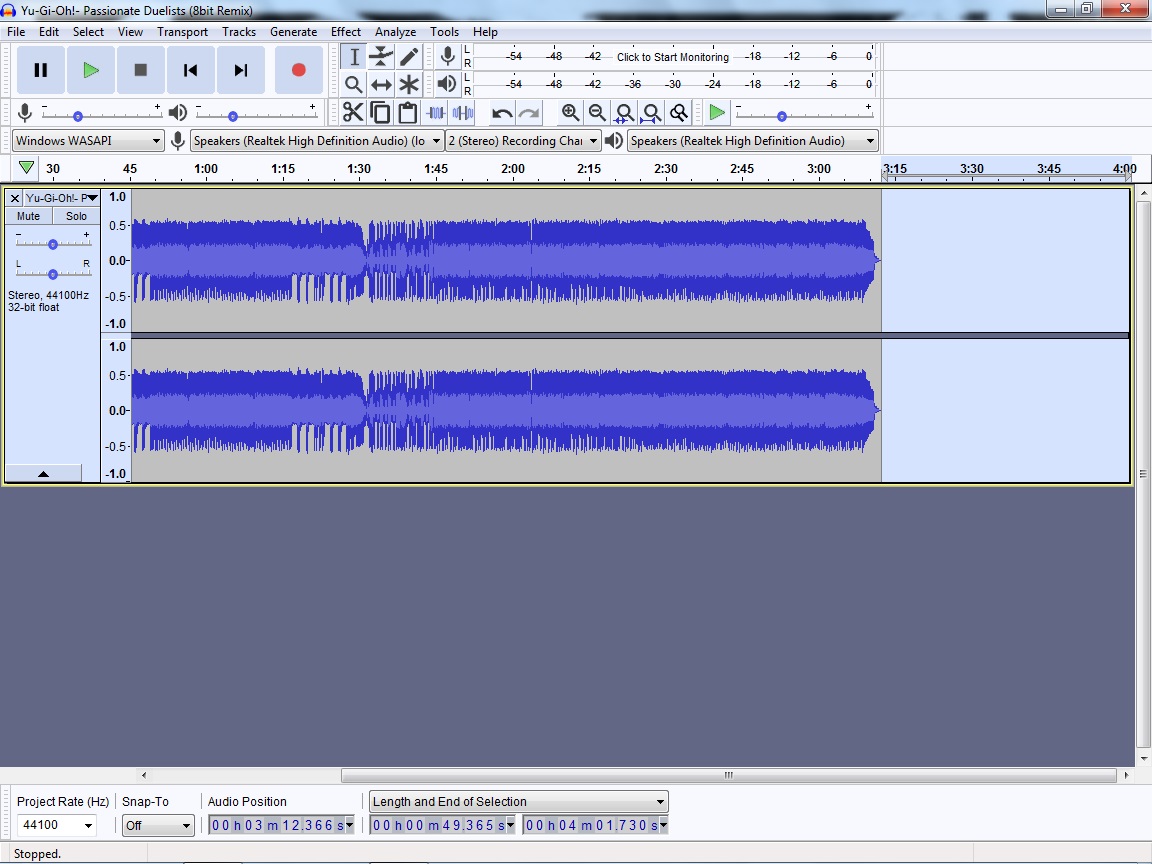Stop playback with the Stop button
This screenshot has height=864, width=1152.
click(140, 70)
